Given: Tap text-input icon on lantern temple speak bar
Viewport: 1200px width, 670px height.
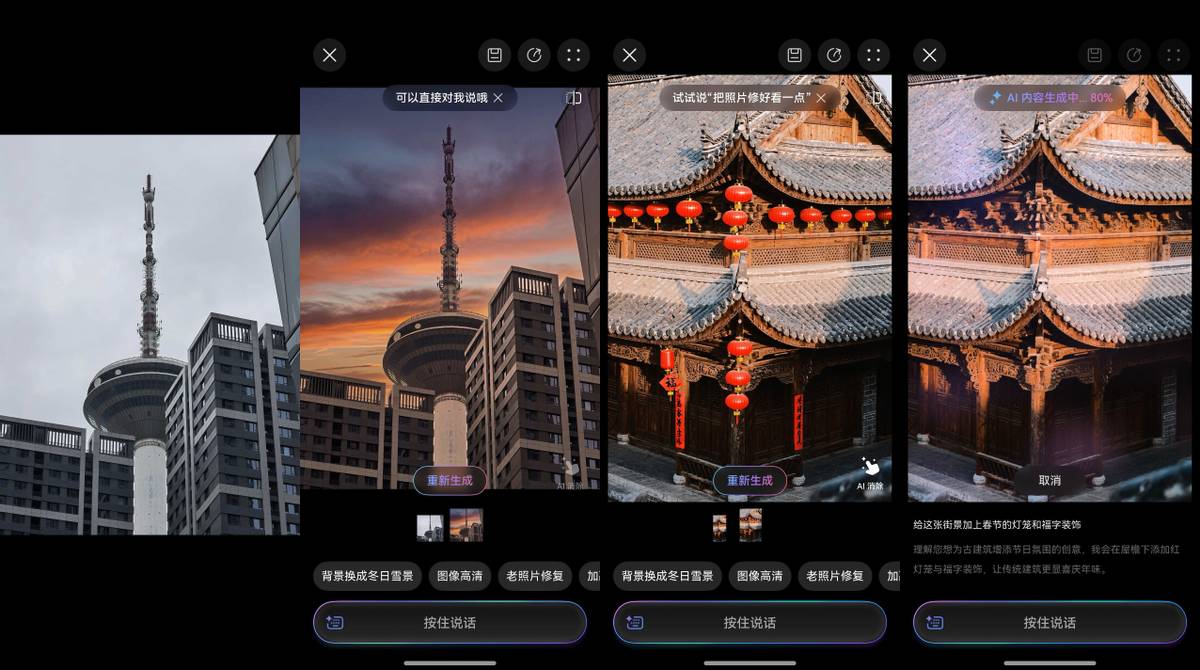Looking at the screenshot, I should [635, 622].
